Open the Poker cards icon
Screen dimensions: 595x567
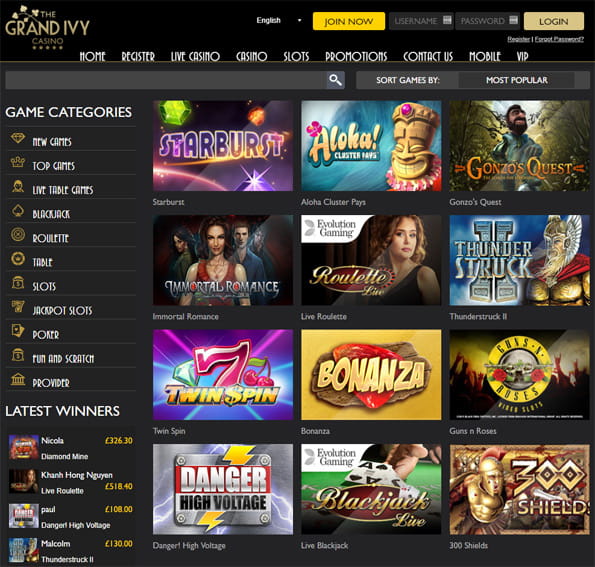pos(18,331)
